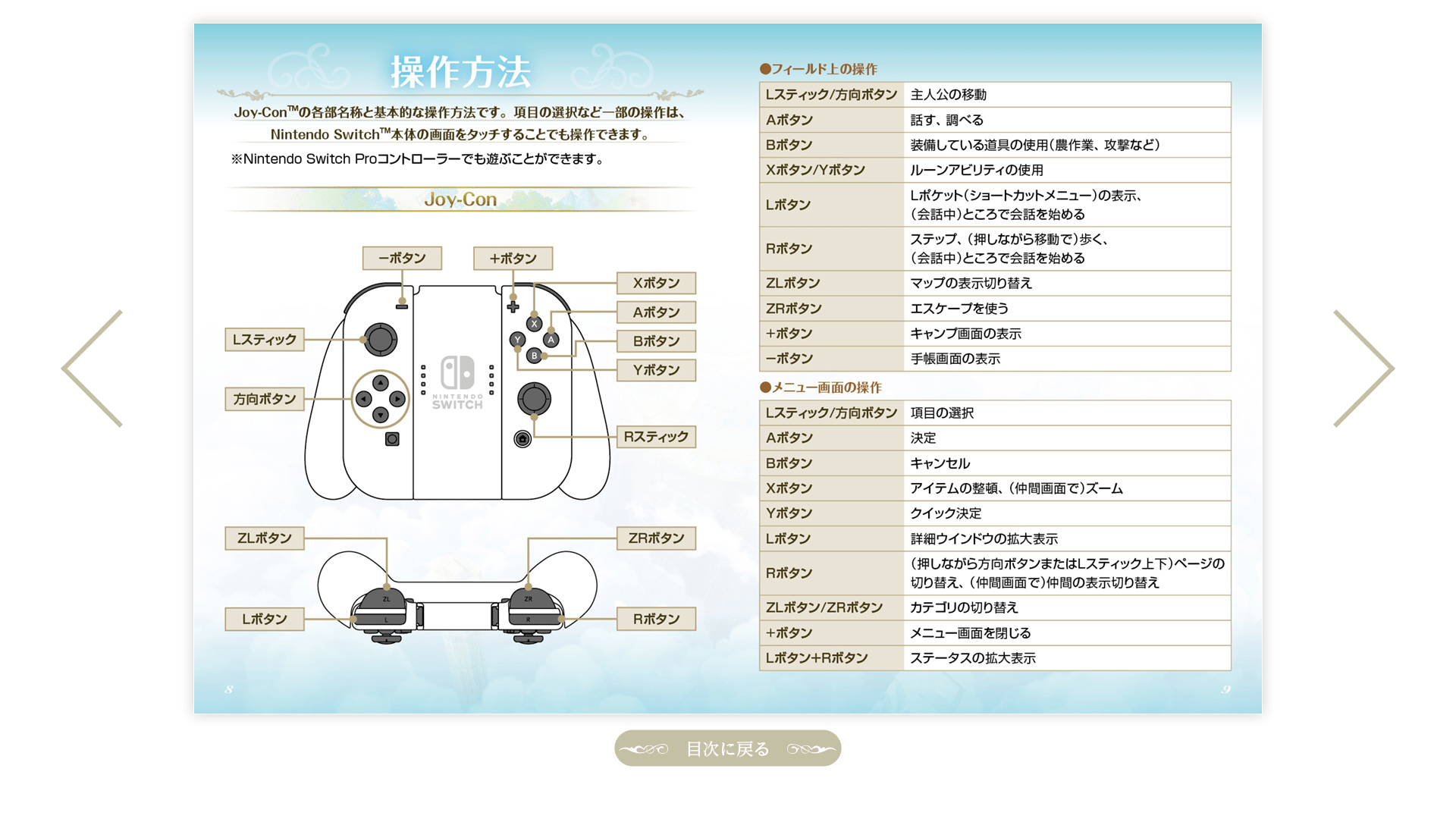The image size is (1456, 819).
Task: Click the カテゴリの切り替え cell
Action: (1067, 607)
